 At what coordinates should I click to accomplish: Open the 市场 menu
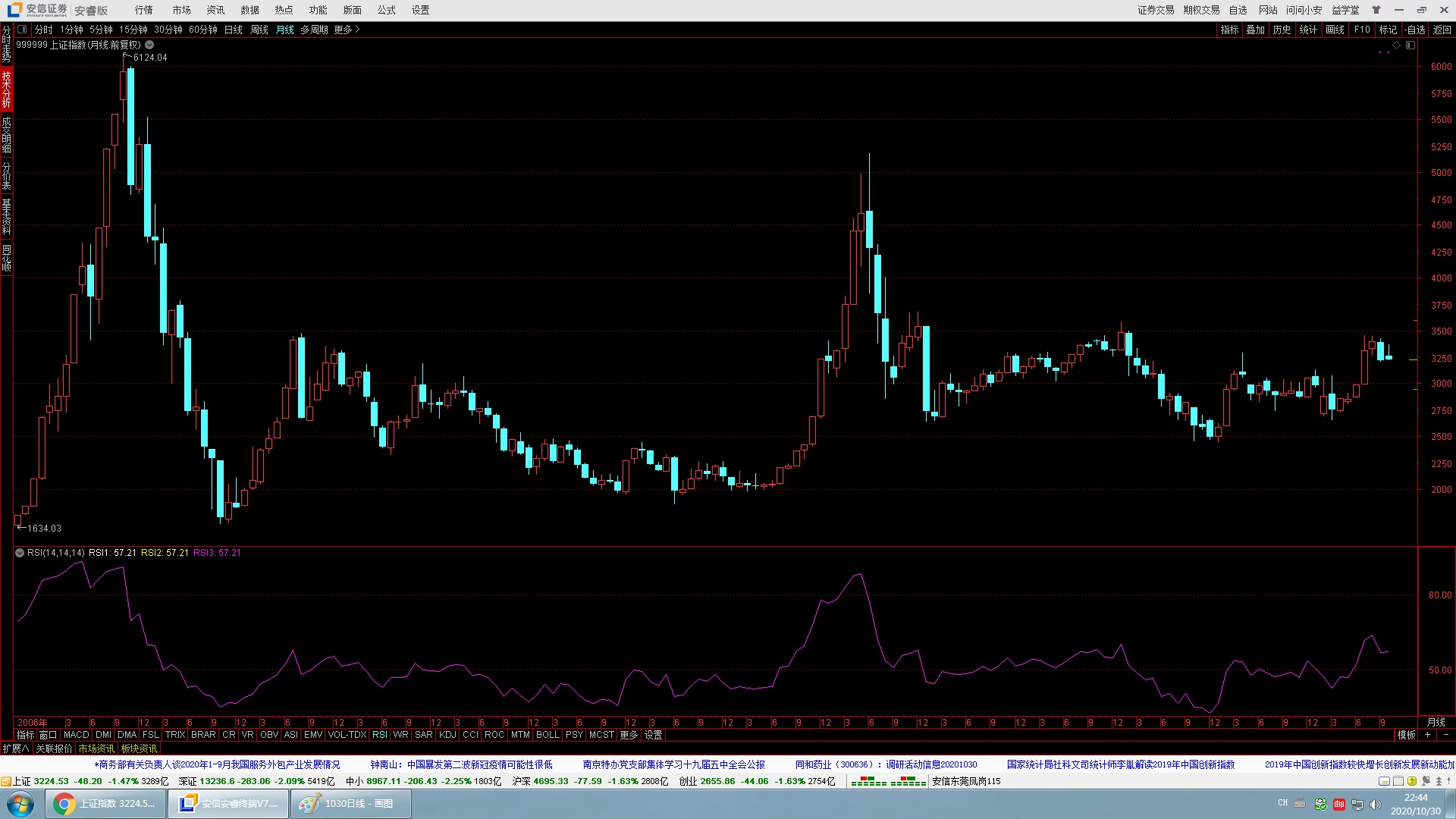181,10
